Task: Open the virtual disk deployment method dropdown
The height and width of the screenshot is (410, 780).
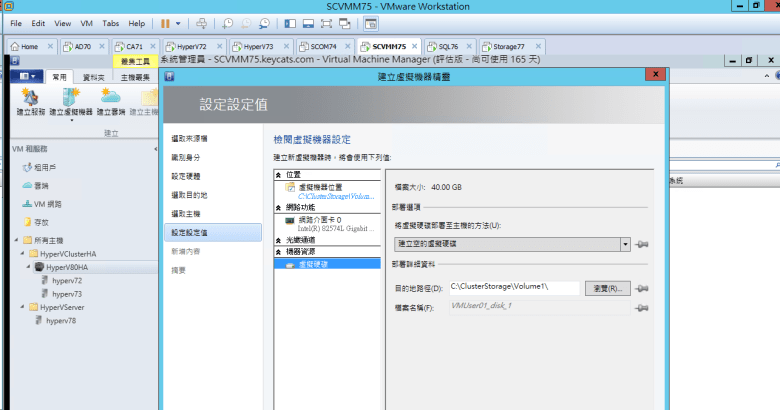Action: click(625, 244)
